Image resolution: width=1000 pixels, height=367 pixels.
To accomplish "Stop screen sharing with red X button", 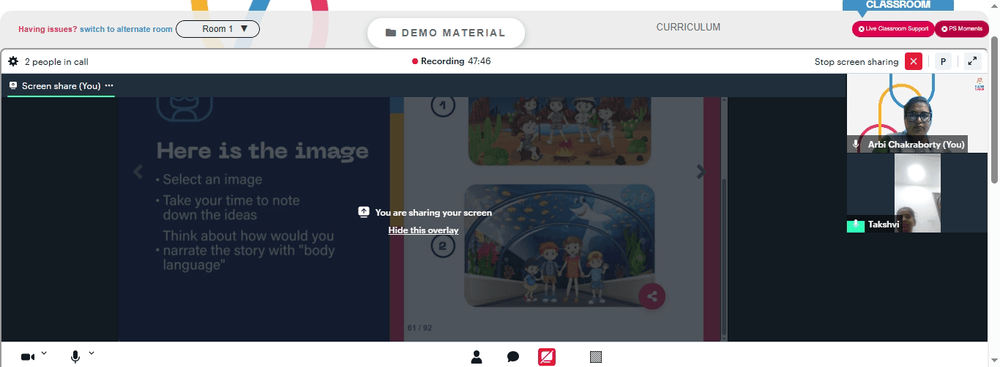I will click(x=913, y=61).
